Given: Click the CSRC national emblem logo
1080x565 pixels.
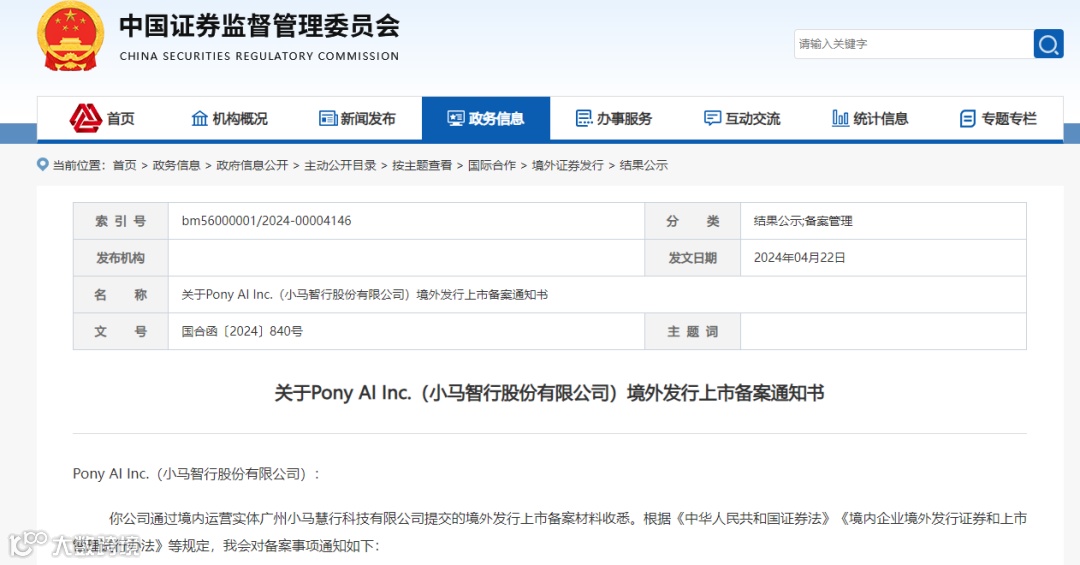Looking at the screenshot, I should pyautogui.click(x=70, y=36).
